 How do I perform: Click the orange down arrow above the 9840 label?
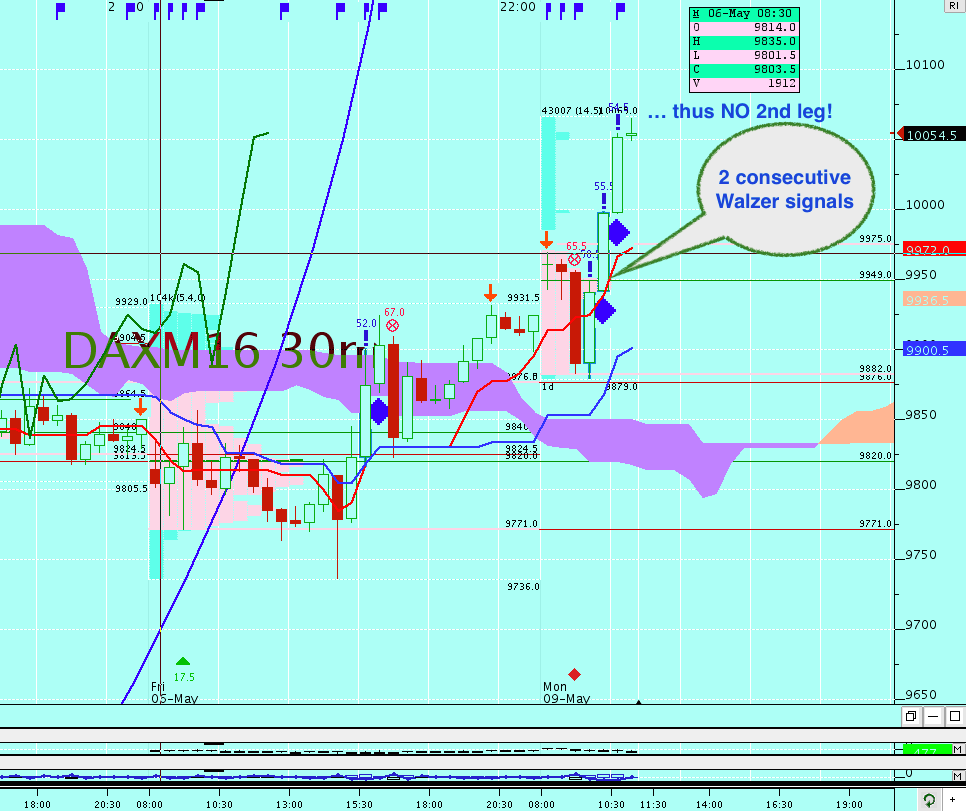pyautogui.click(x=140, y=407)
